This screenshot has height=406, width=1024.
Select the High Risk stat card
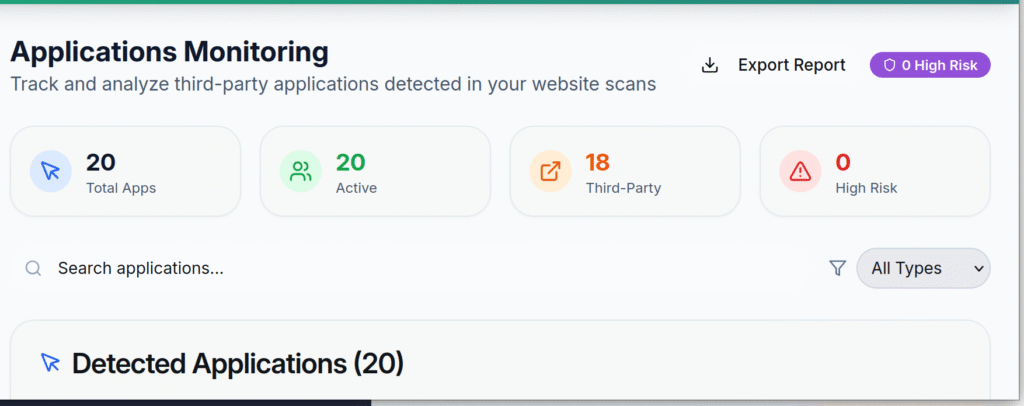click(x=875, y=171)
